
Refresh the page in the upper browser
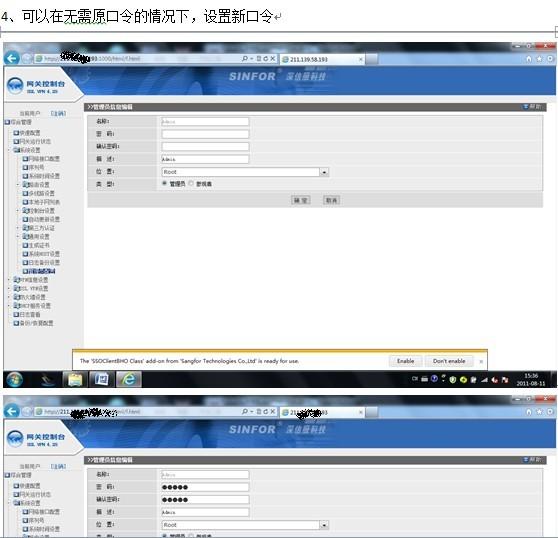(265, 58)
